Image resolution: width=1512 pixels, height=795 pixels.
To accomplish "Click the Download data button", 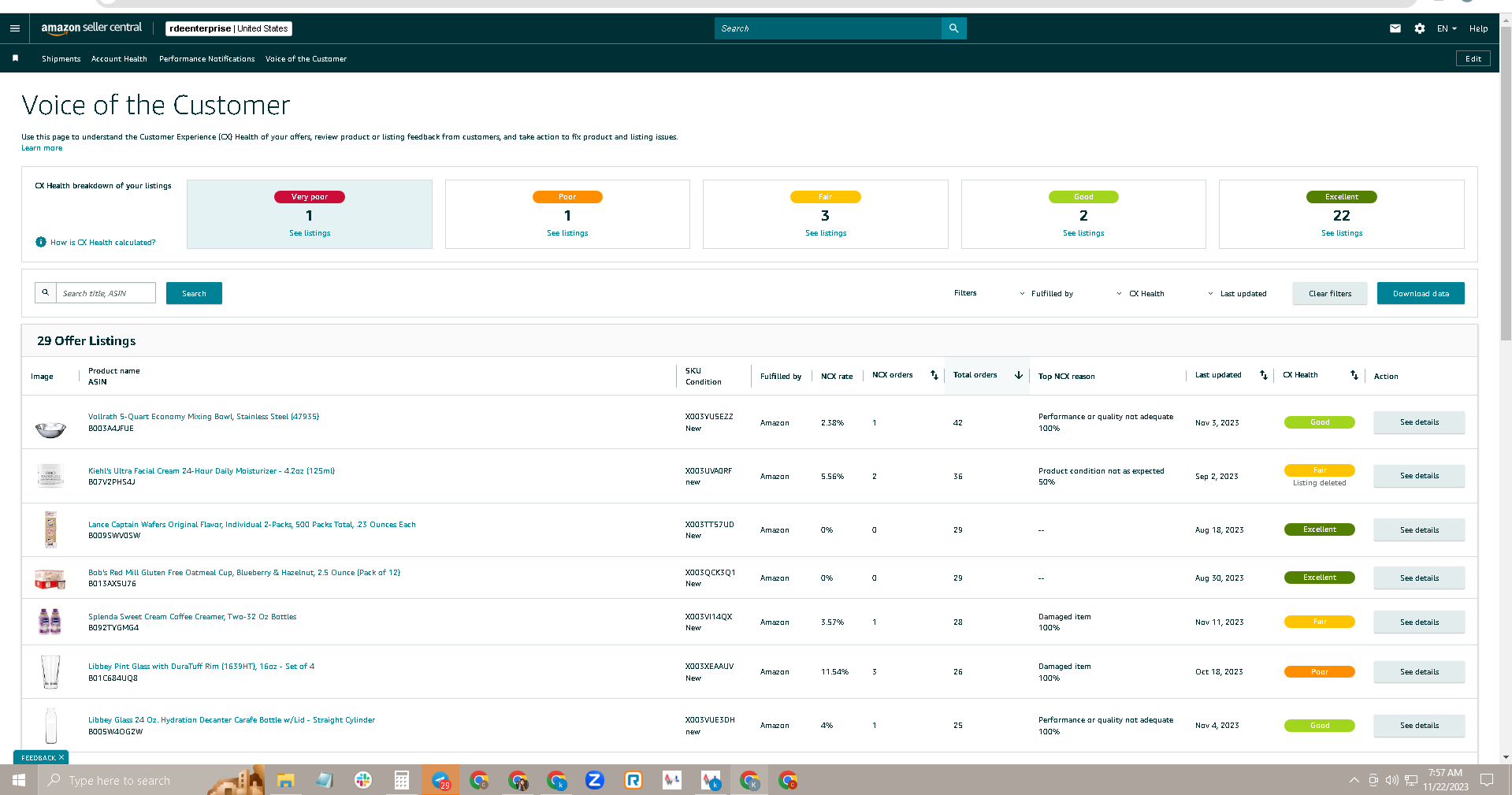I will 1421,293.
